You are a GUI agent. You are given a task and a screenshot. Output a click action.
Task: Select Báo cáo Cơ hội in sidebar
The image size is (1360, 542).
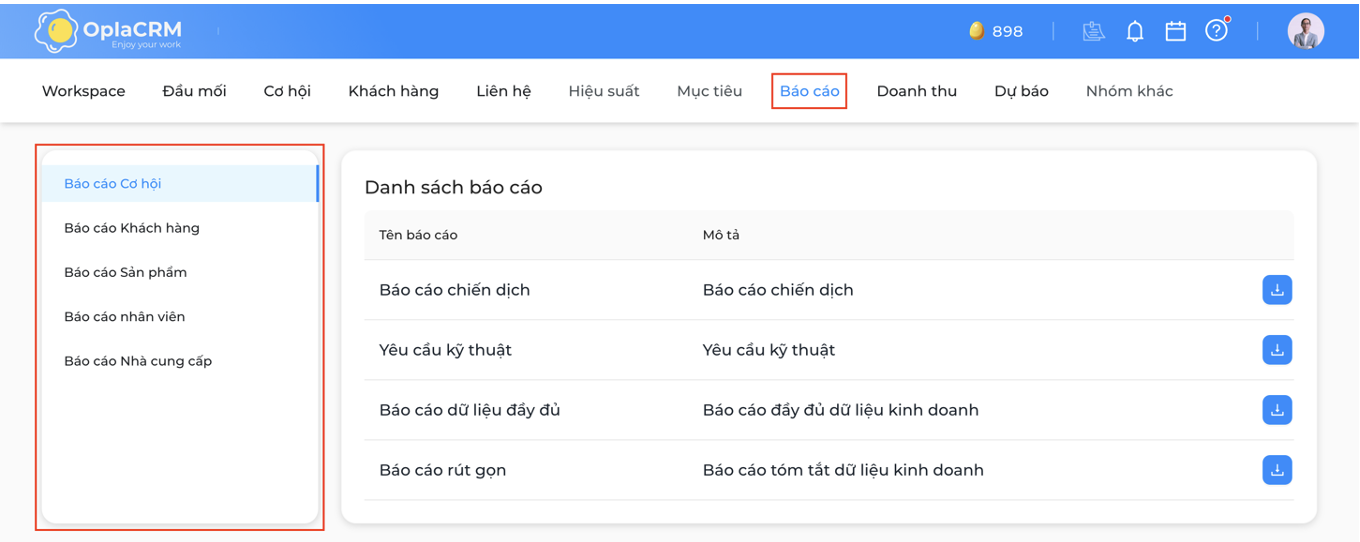coord(180,183)
